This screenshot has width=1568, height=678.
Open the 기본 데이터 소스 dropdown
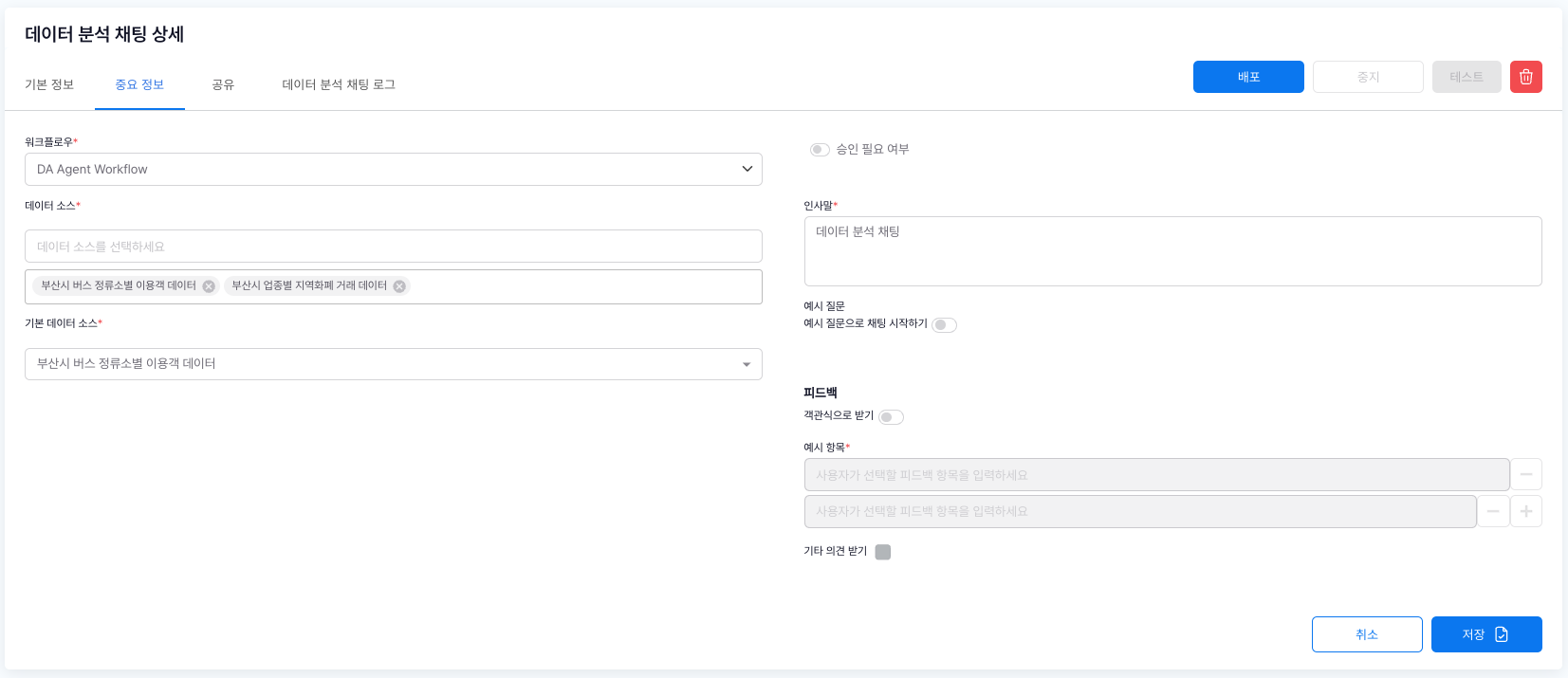pyautogui.click(x=393, y=364)
